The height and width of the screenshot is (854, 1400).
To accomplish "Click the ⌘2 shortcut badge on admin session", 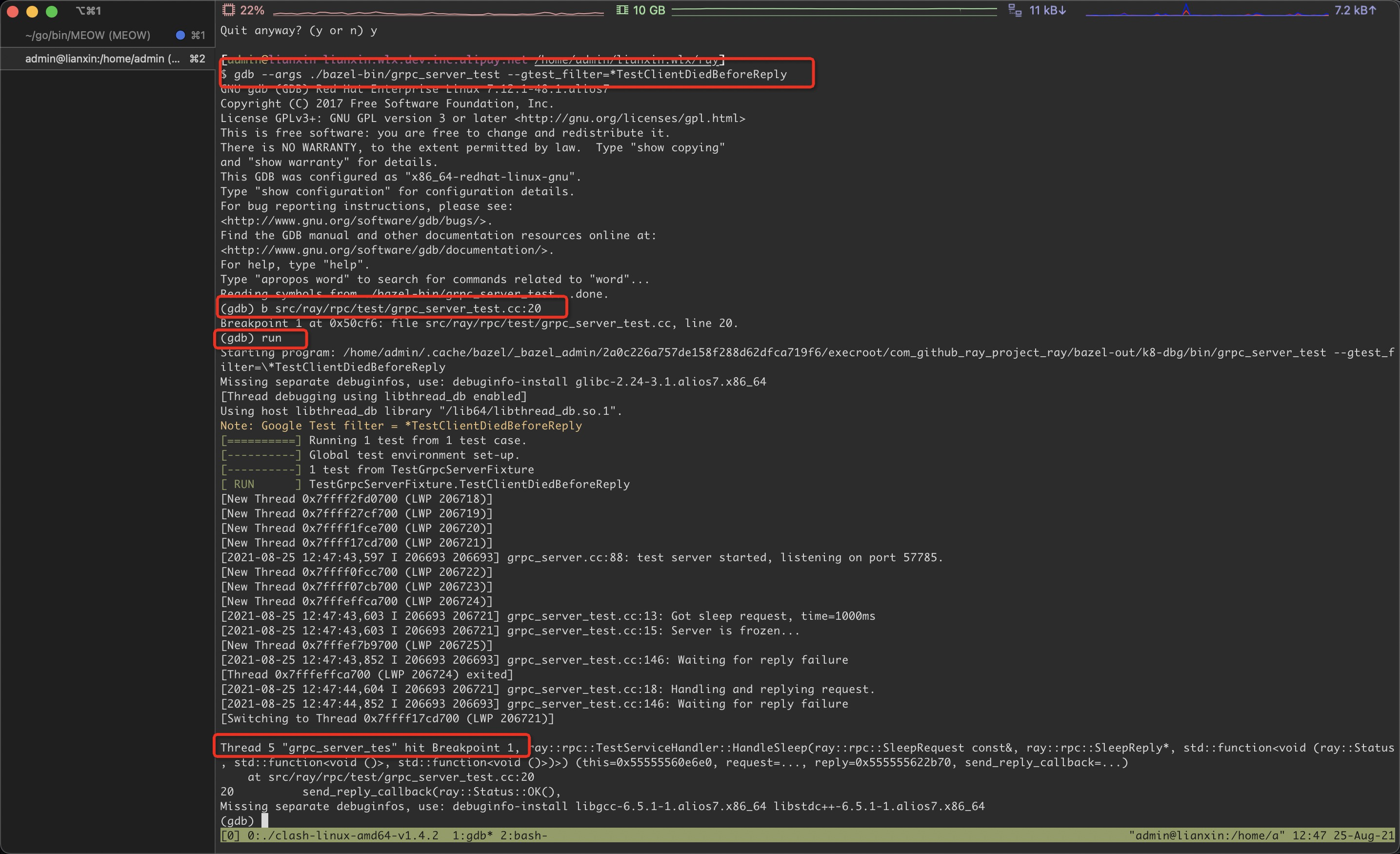I will click(197, 58).
